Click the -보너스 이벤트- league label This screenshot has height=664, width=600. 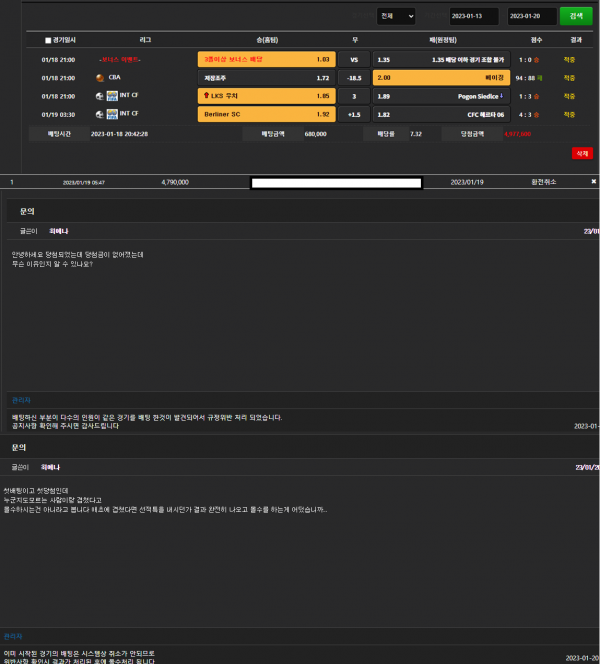click(120, 60)
